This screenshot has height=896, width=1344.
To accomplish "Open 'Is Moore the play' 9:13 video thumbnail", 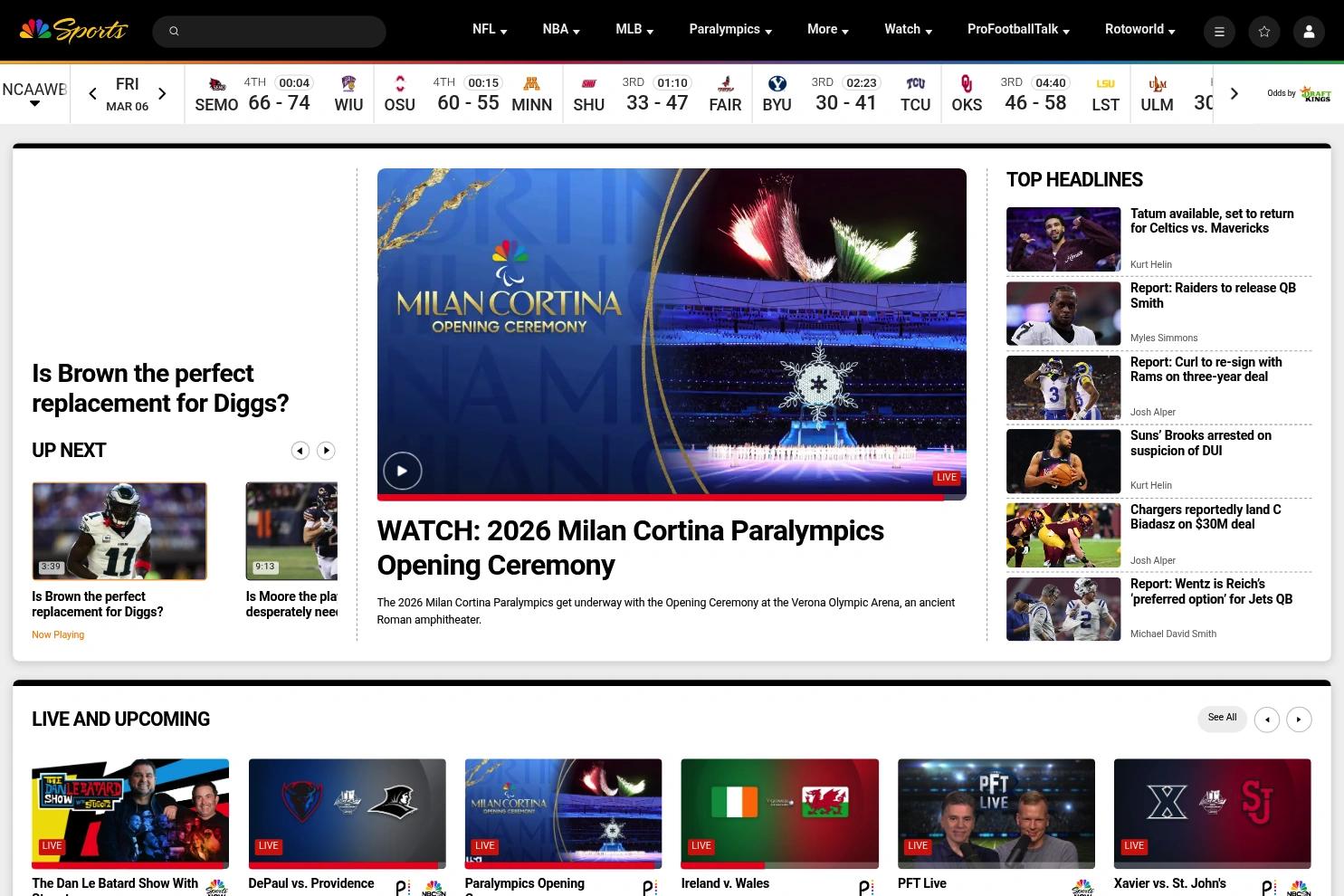I will point(291,531).
